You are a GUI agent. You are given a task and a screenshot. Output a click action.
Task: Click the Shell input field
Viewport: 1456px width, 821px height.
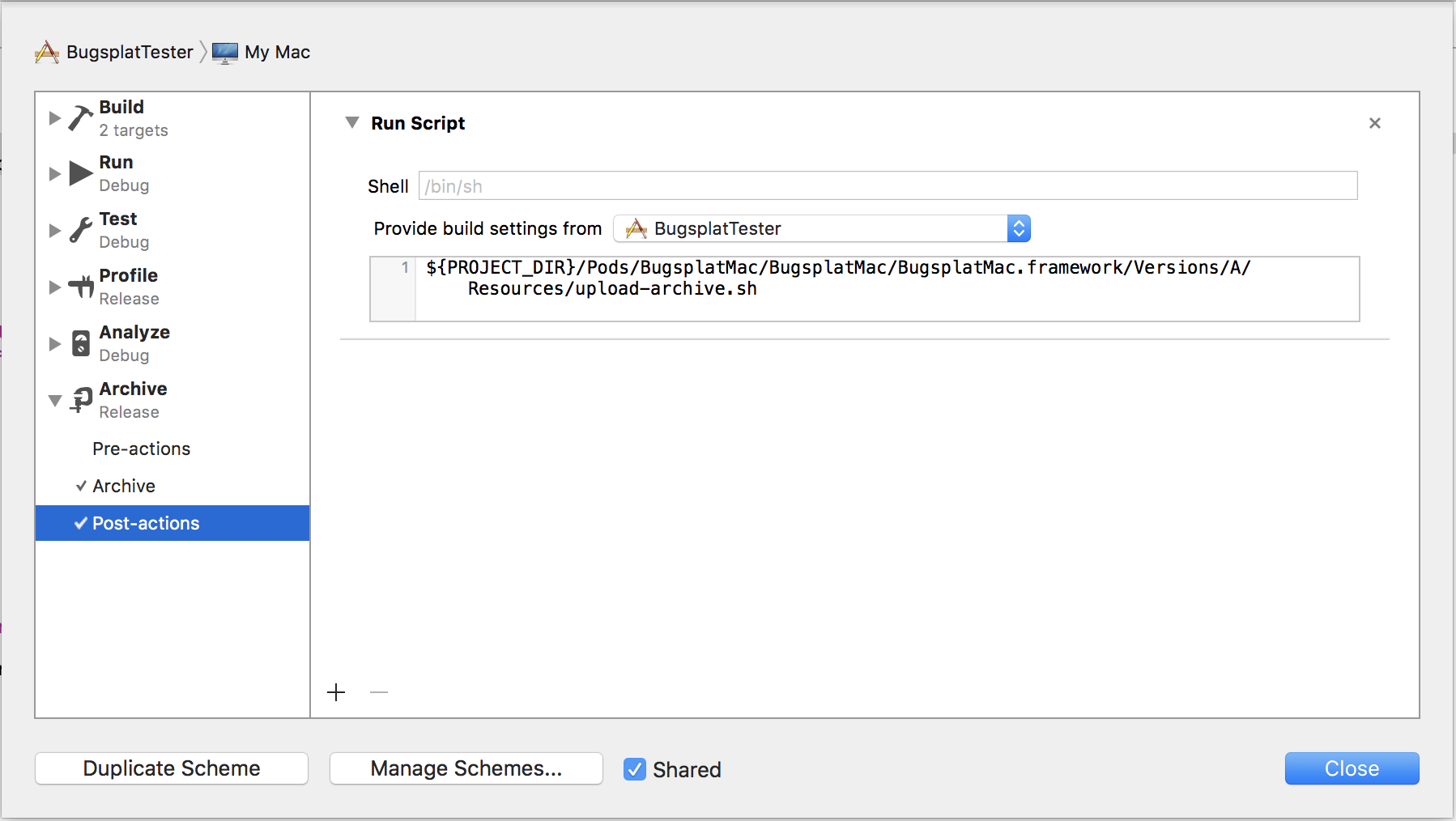(x=888, y=185)
